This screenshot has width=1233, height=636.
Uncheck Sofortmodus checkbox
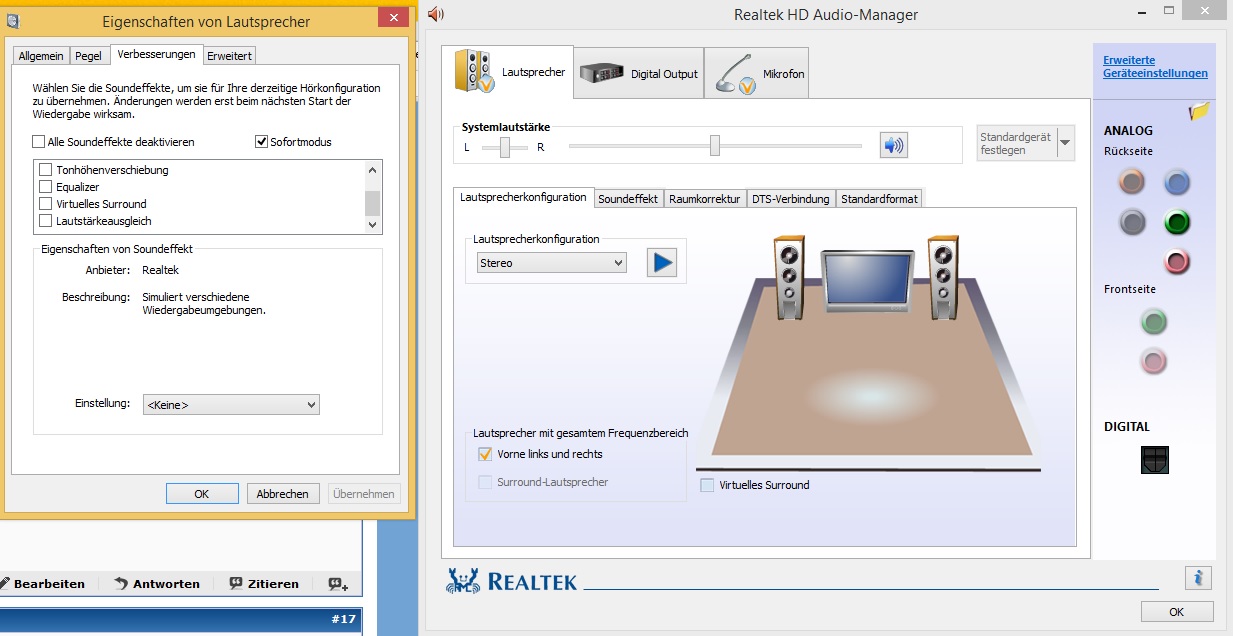[262, 142]
